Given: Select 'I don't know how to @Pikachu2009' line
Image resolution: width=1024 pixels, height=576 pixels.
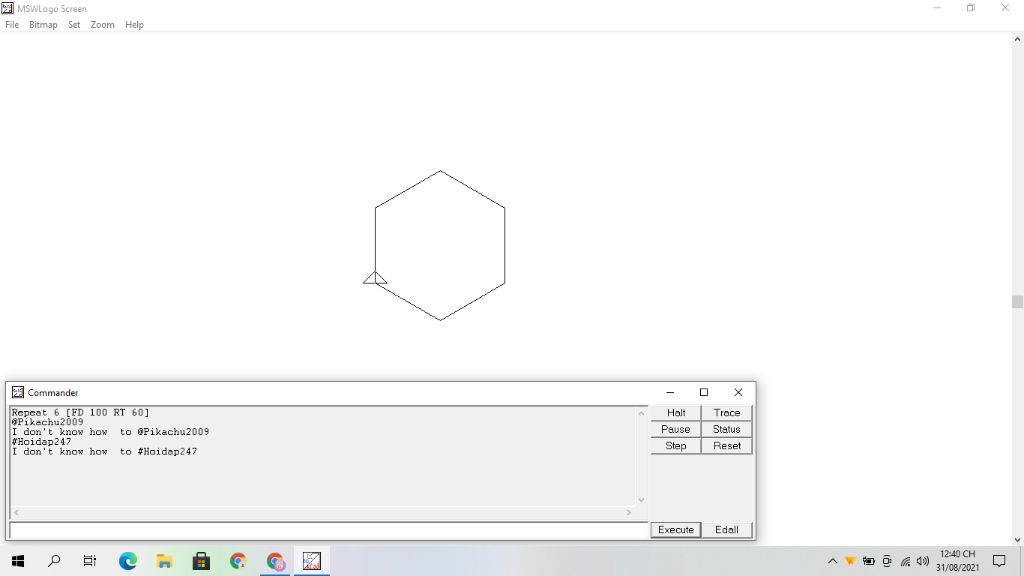Looking at the screenshot, I should click(x=110, y=432).
